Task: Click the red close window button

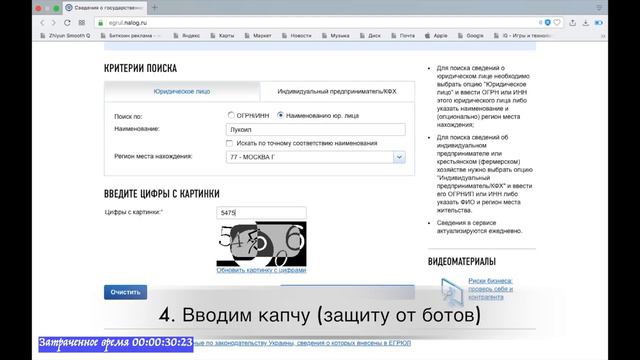Action: click(38, 8)
